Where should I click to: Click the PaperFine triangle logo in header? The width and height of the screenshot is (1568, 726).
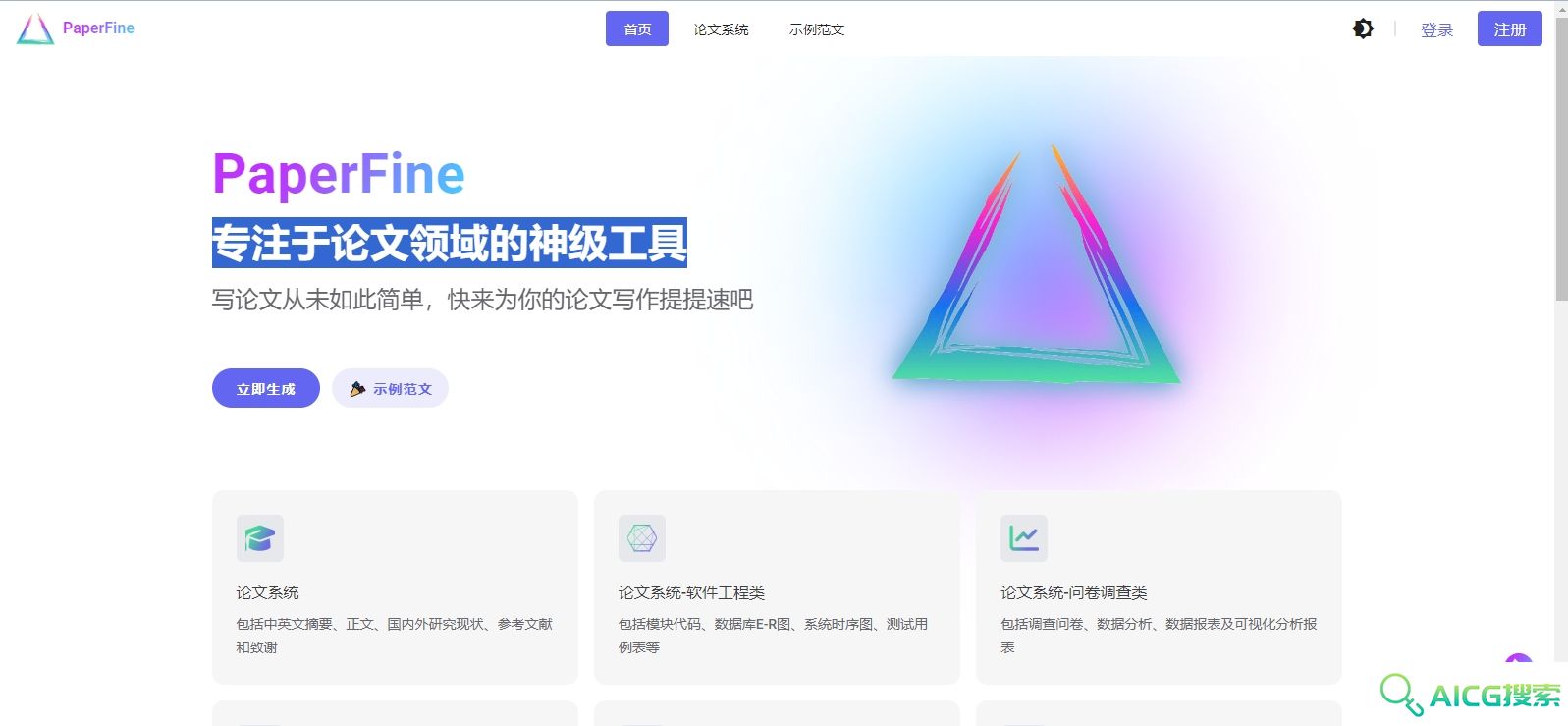(x=35, y=28)
